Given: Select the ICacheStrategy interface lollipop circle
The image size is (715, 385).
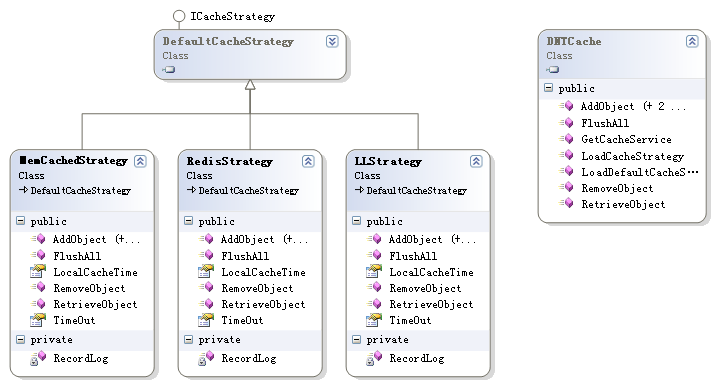Looking at the screenshot, I should 179,16.
